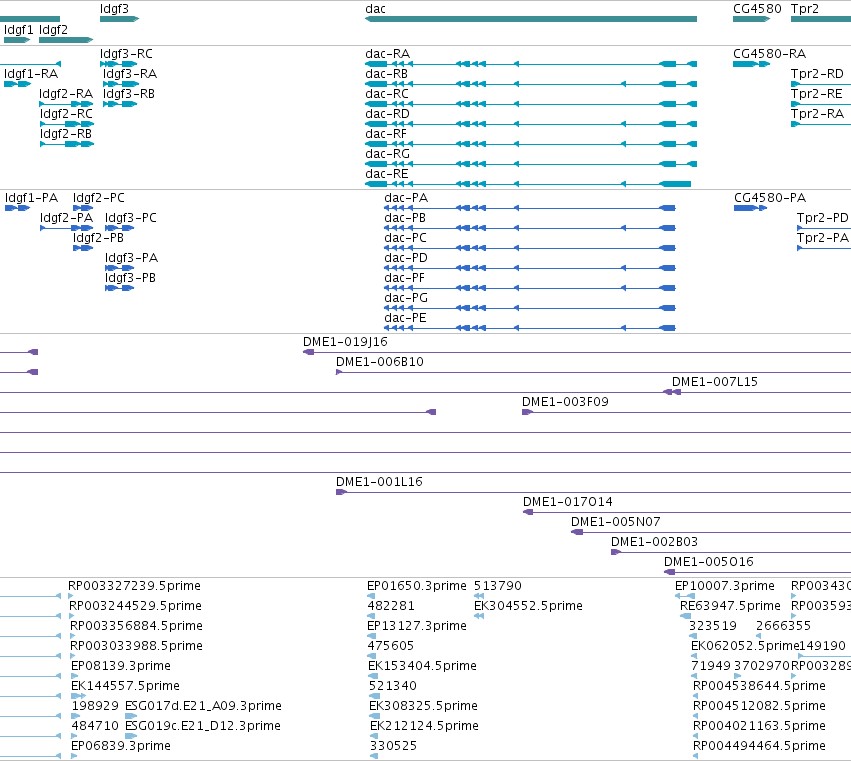Screen dimensions: 851x761
Task: Select the Idgf1 gene label
Action: 18,30
